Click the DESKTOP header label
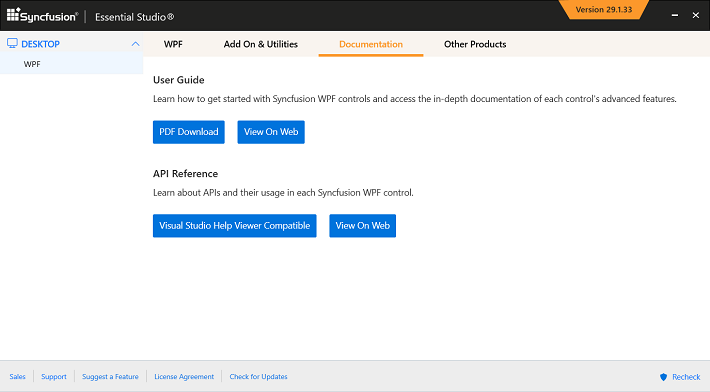Screen dimensions: 710x392 (x=40, y=44)
